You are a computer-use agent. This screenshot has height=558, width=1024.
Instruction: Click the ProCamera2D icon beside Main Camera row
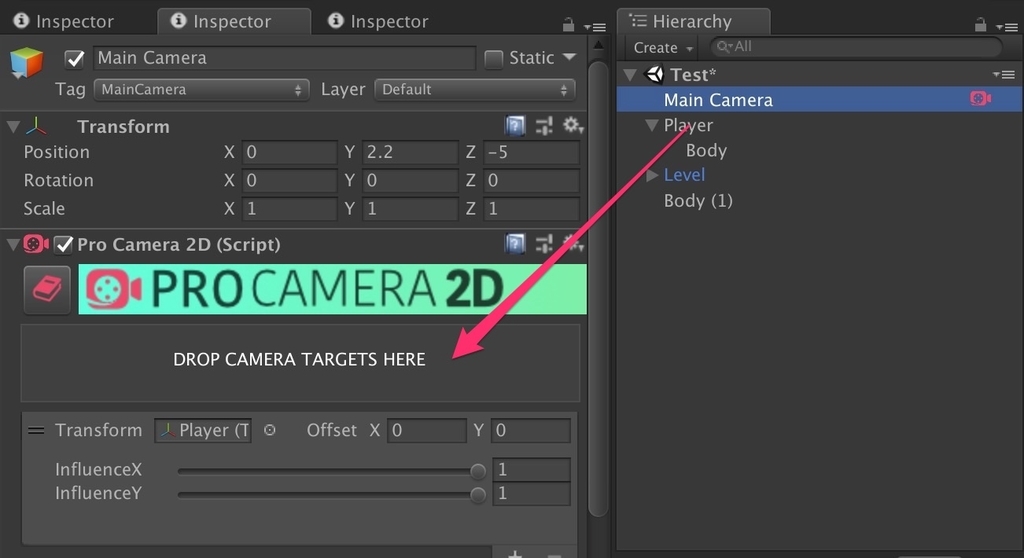980,99
